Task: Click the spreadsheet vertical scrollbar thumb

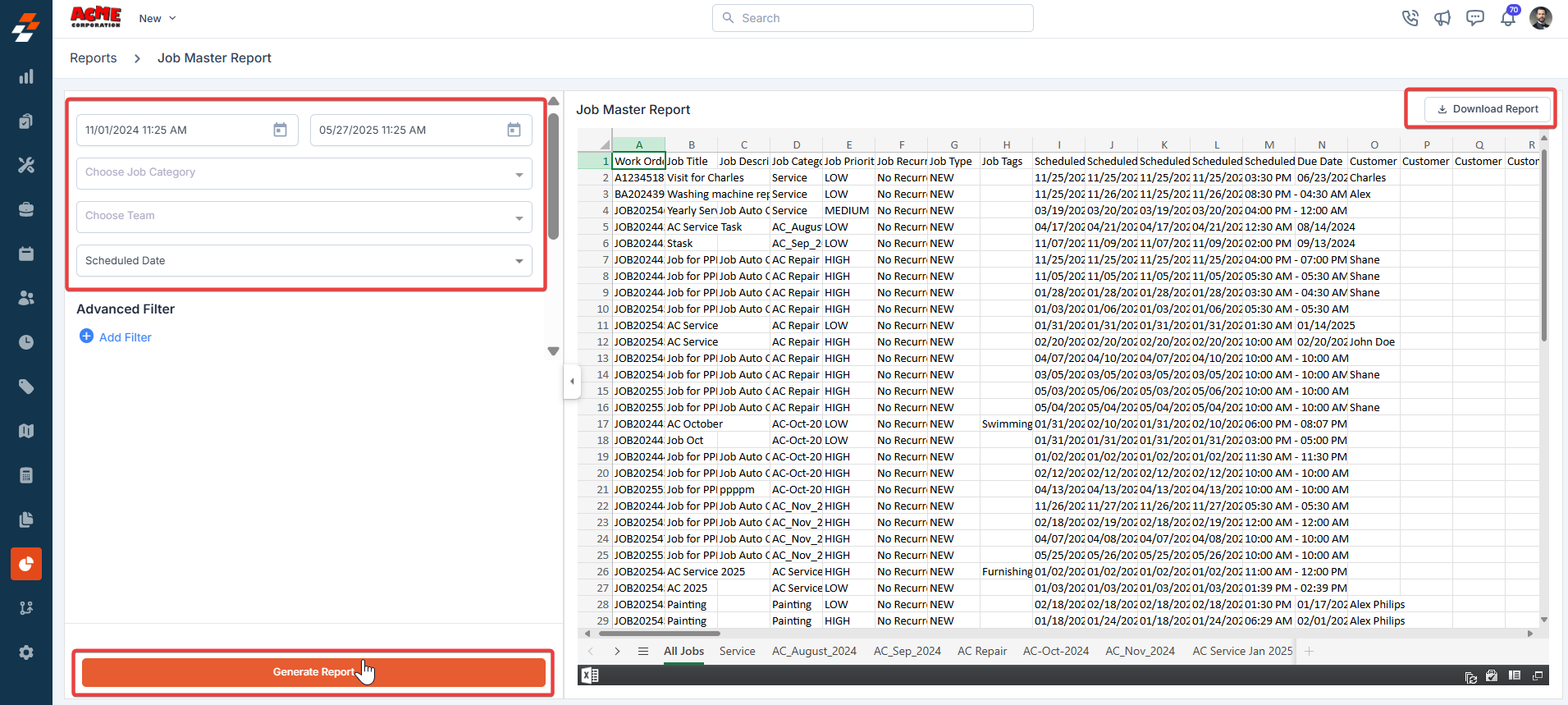Action: click(1544, 246)
